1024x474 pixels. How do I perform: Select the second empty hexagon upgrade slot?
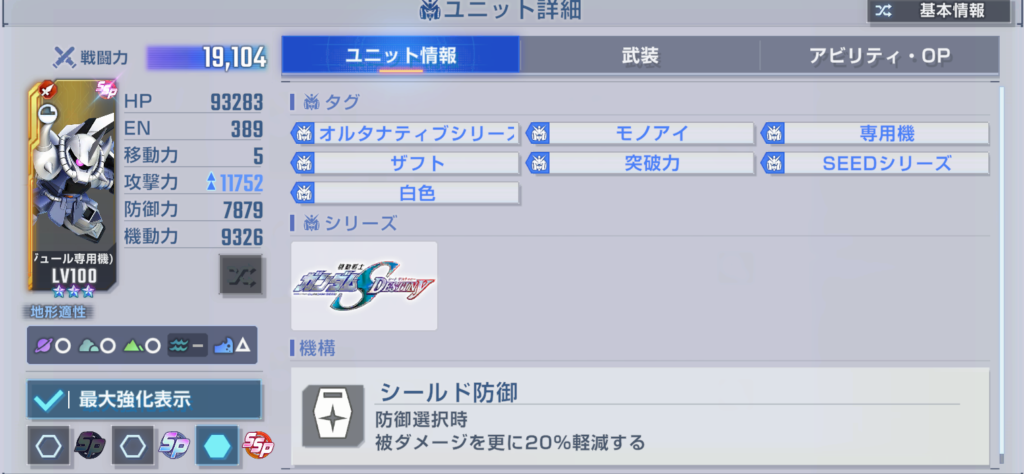[x=133, y=446]
